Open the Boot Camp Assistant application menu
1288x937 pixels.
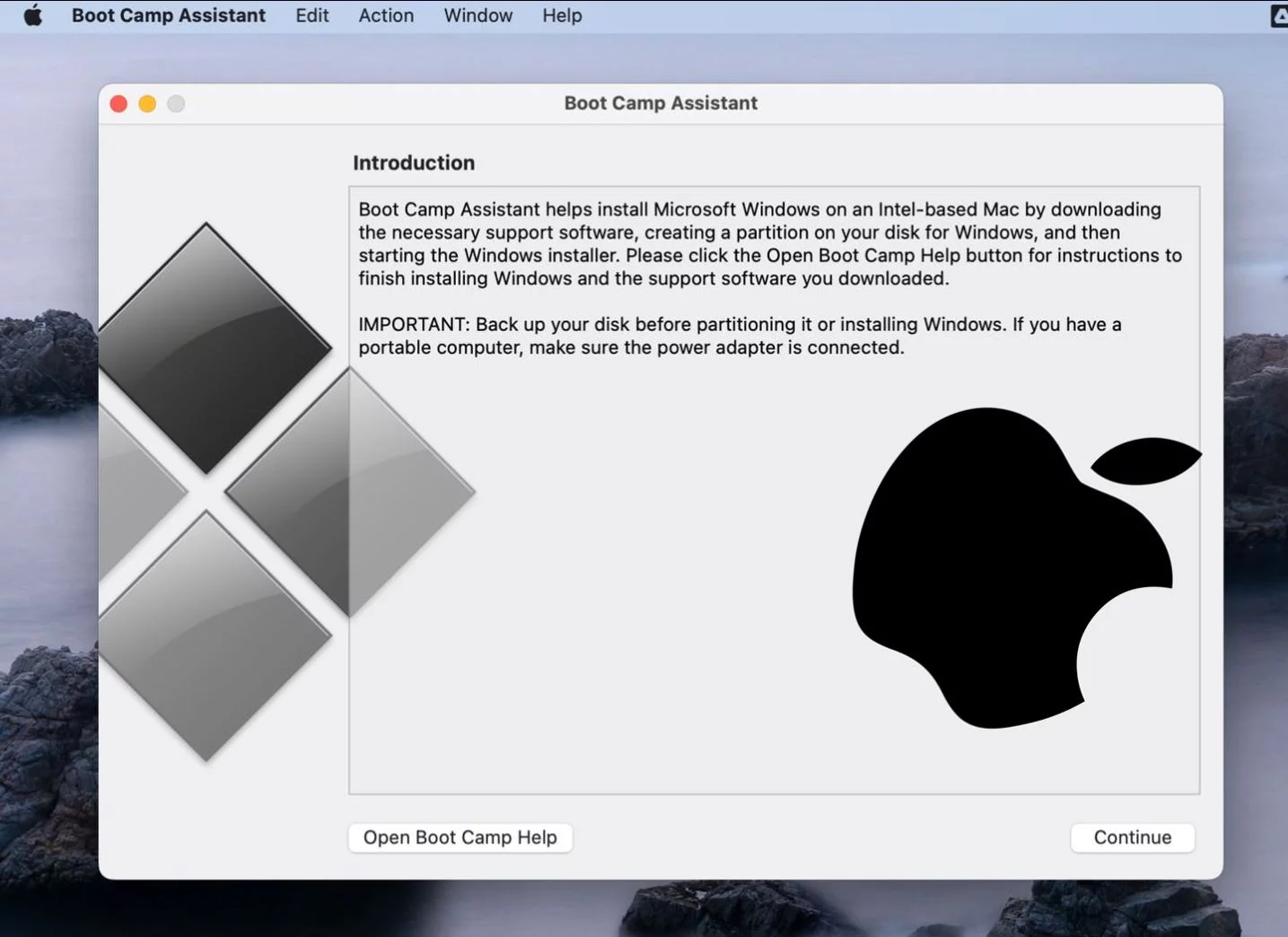coord(169,15)
